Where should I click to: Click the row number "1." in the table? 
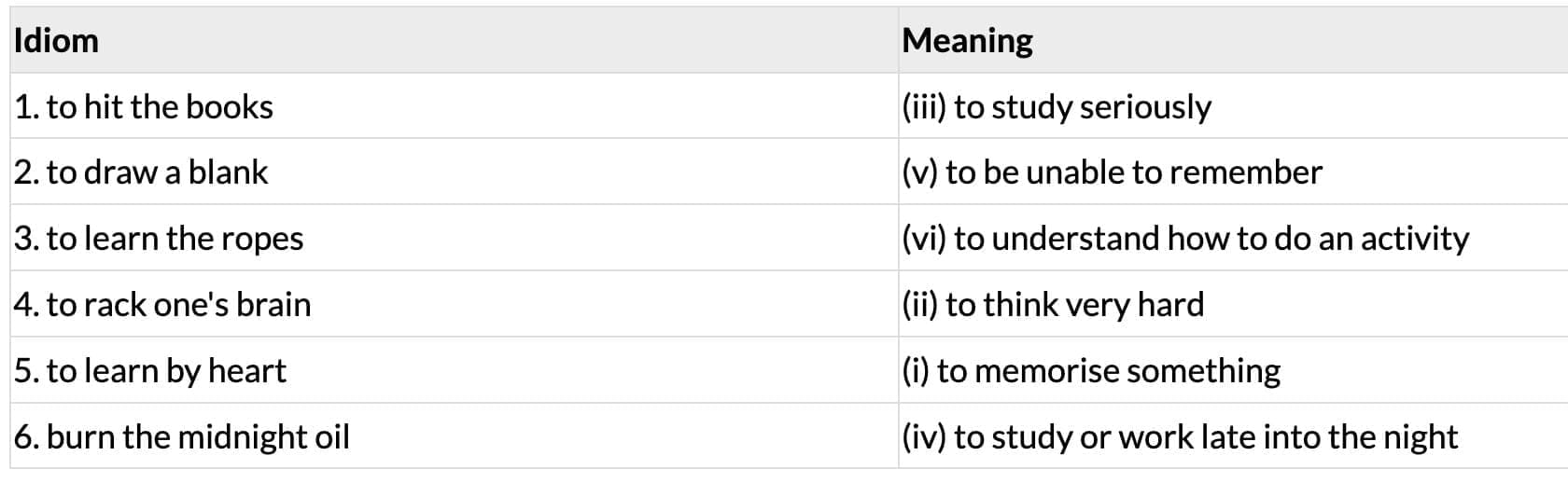tap(26, 107)
